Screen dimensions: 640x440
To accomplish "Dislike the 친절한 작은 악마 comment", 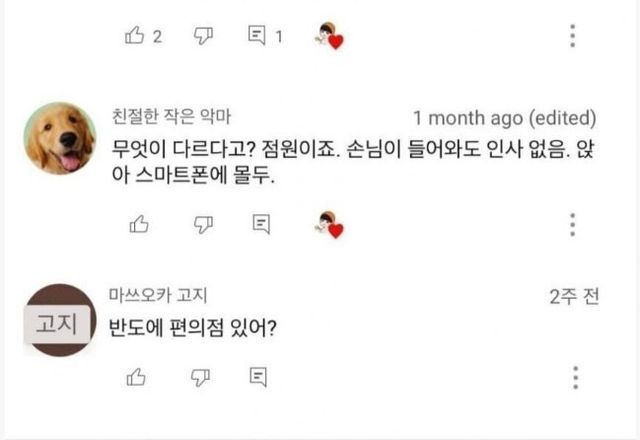I will (201, 223).
